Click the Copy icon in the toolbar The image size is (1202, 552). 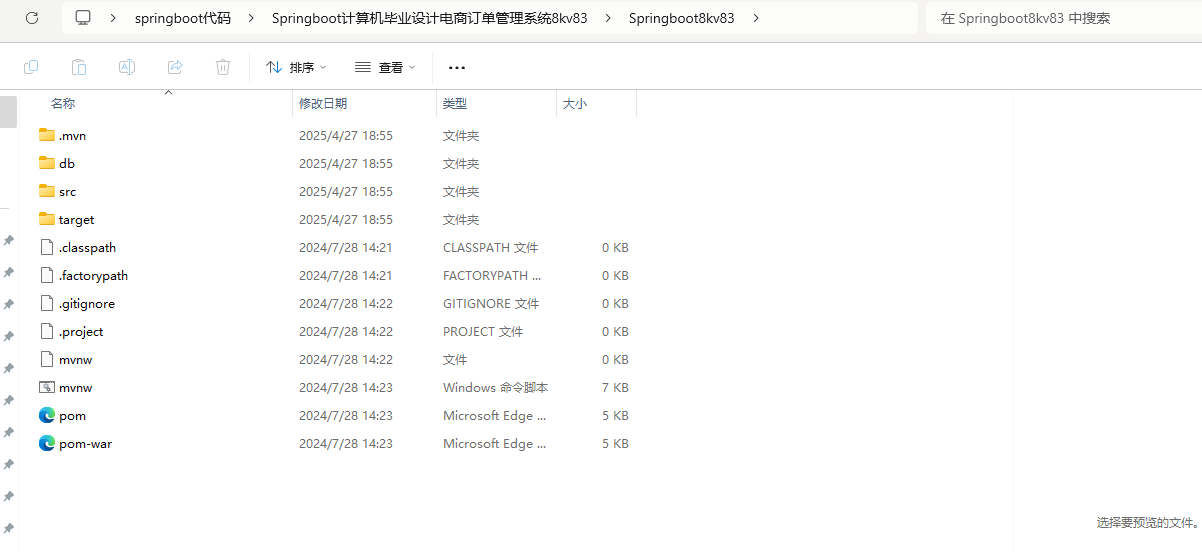pos(31,67)
